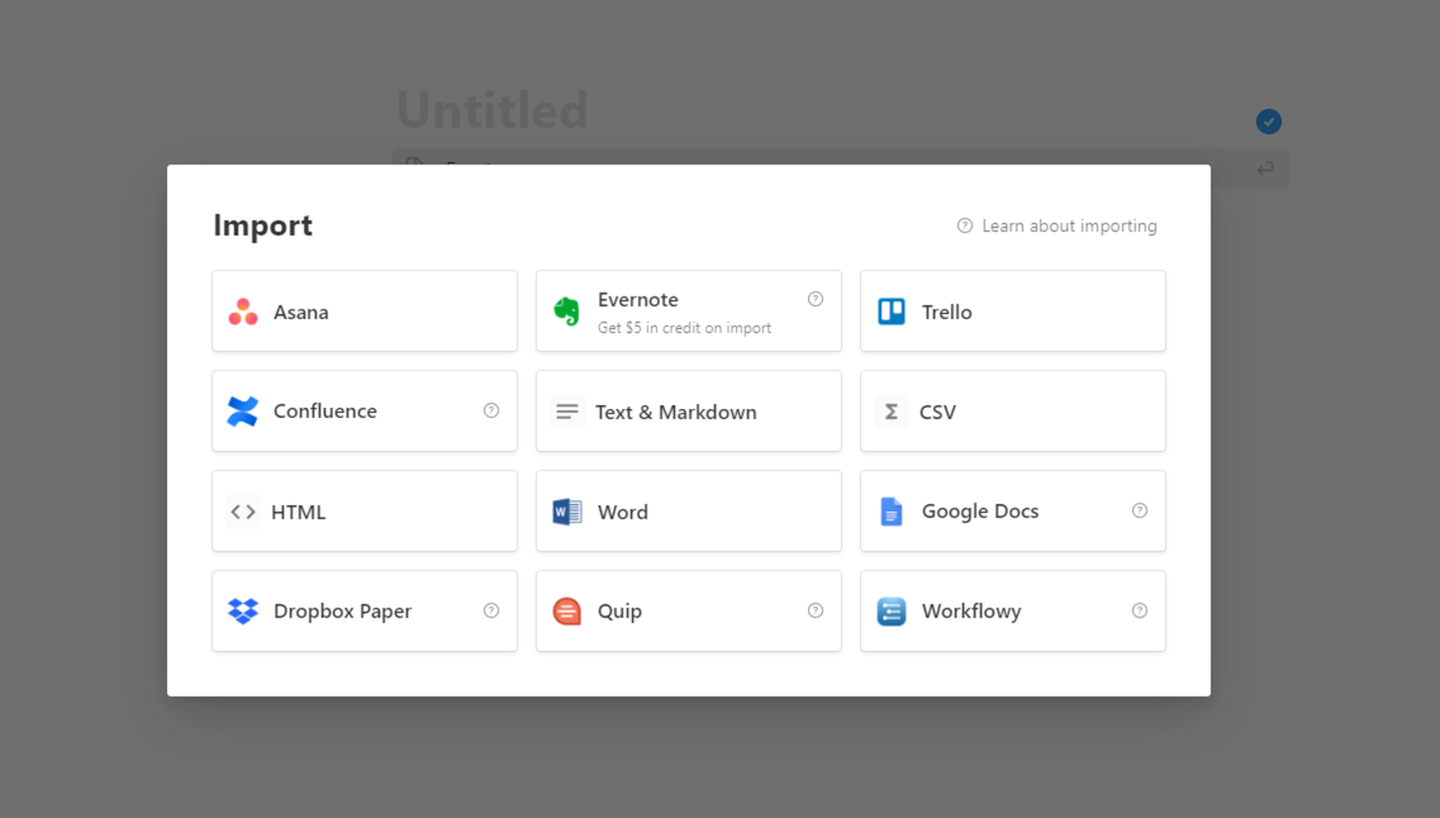Choose Text & Markdown import option
Viewport: 1440px width, 818px height.
coord(688,411)
